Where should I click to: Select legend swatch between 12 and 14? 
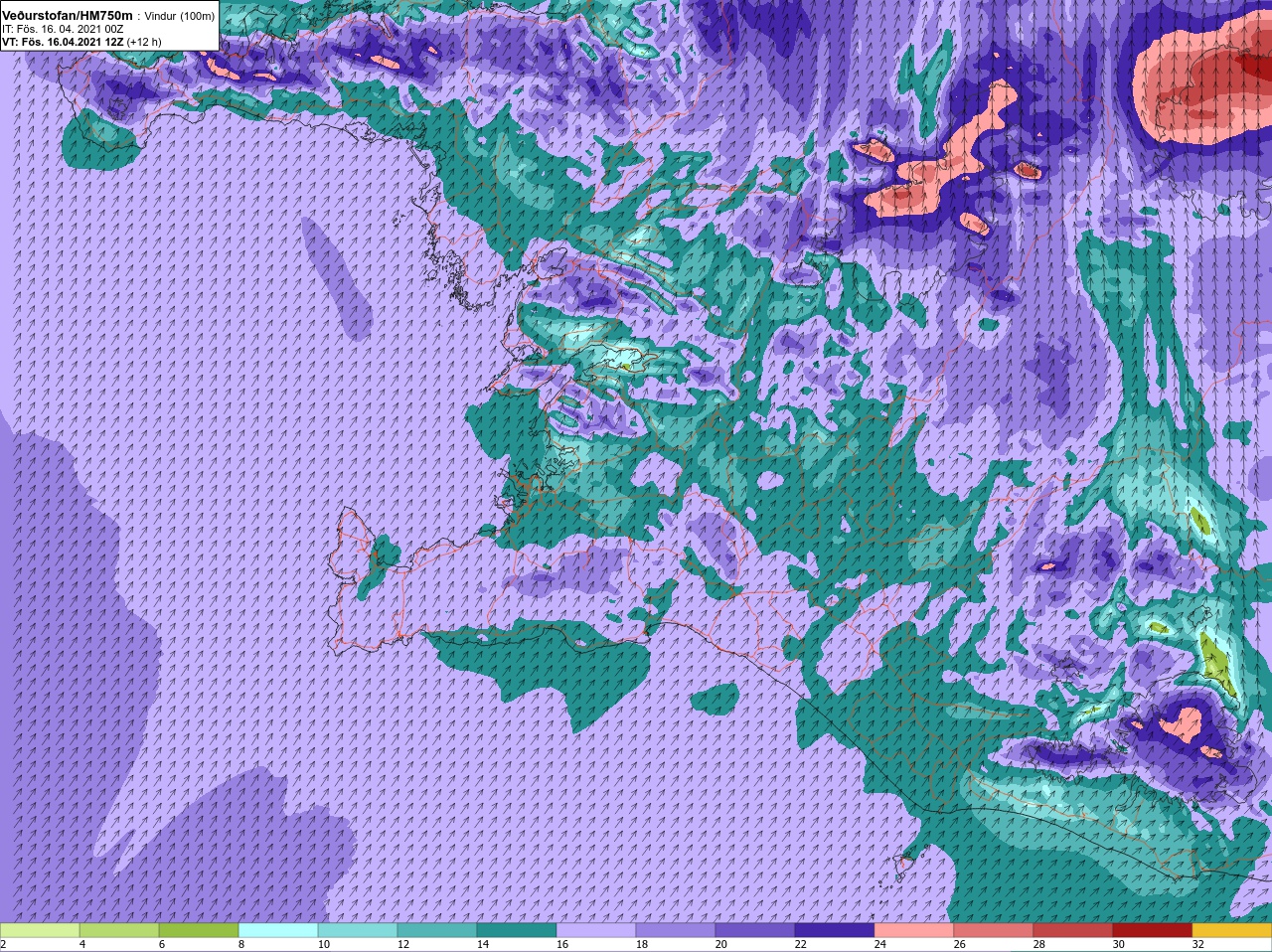coord(437,930)
